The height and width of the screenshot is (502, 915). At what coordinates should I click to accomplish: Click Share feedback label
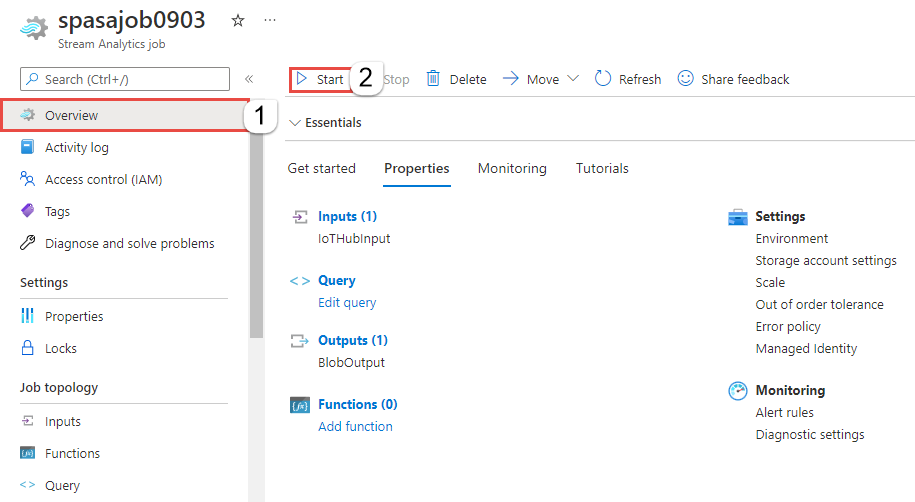(745, 79)
